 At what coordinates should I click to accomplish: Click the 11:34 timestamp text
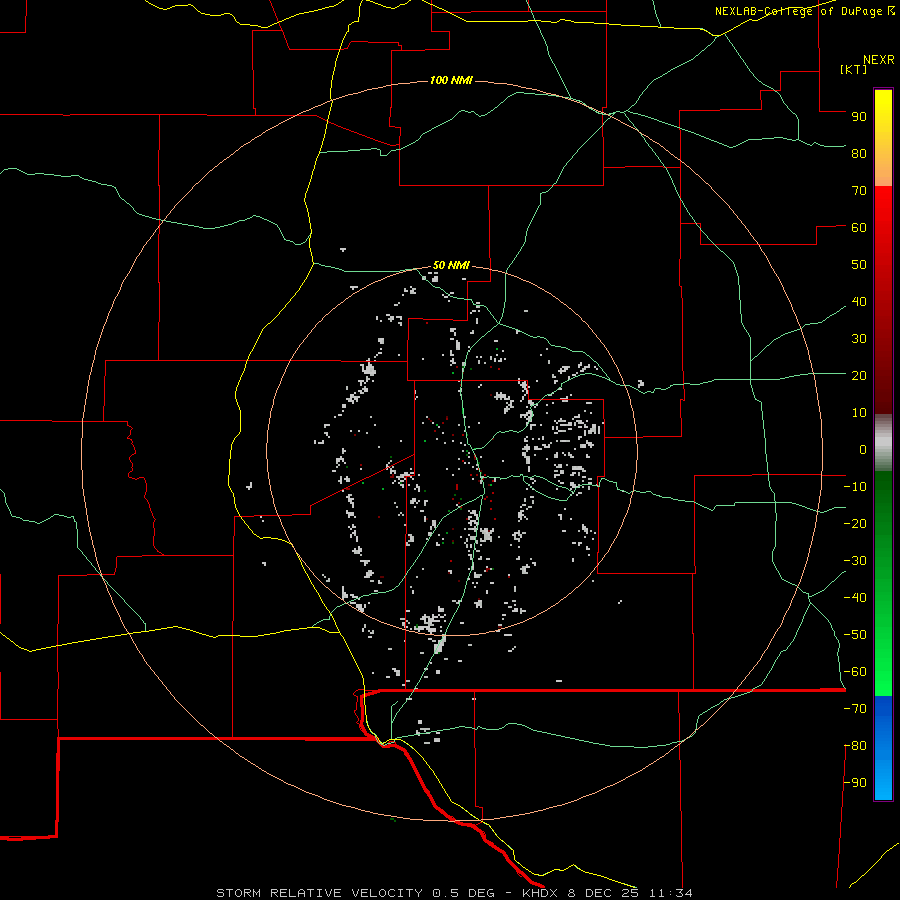[x=671, y=893]
